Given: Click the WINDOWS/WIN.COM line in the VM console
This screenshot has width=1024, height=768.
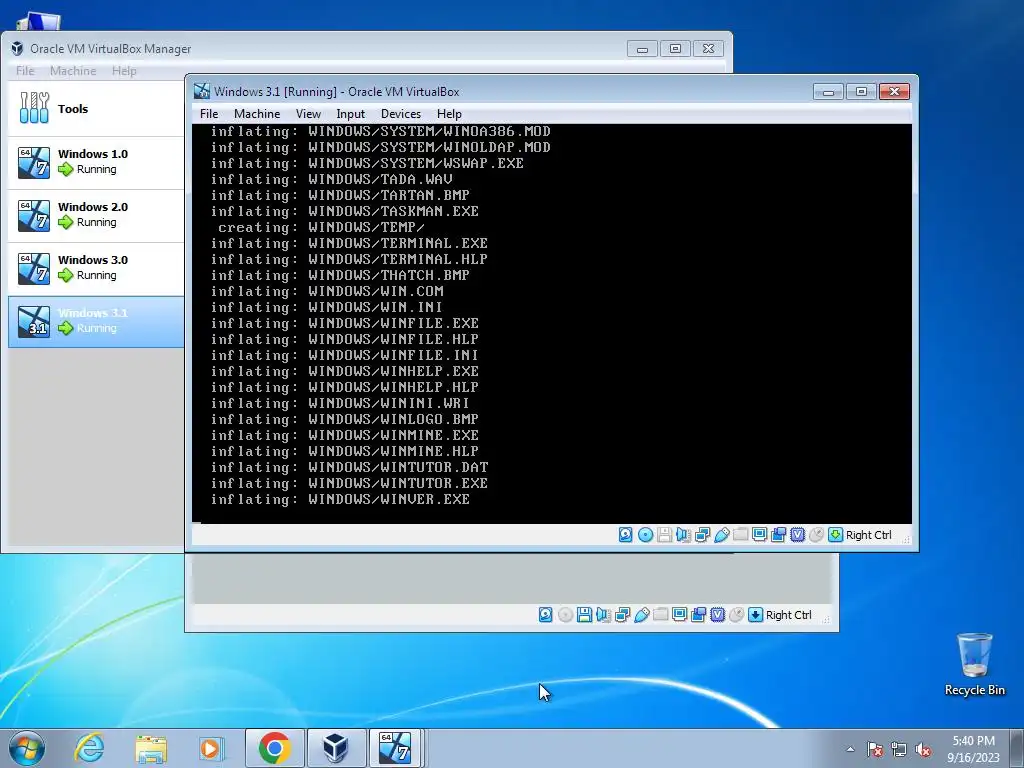Looking at the screenshot, I should 327,291.
